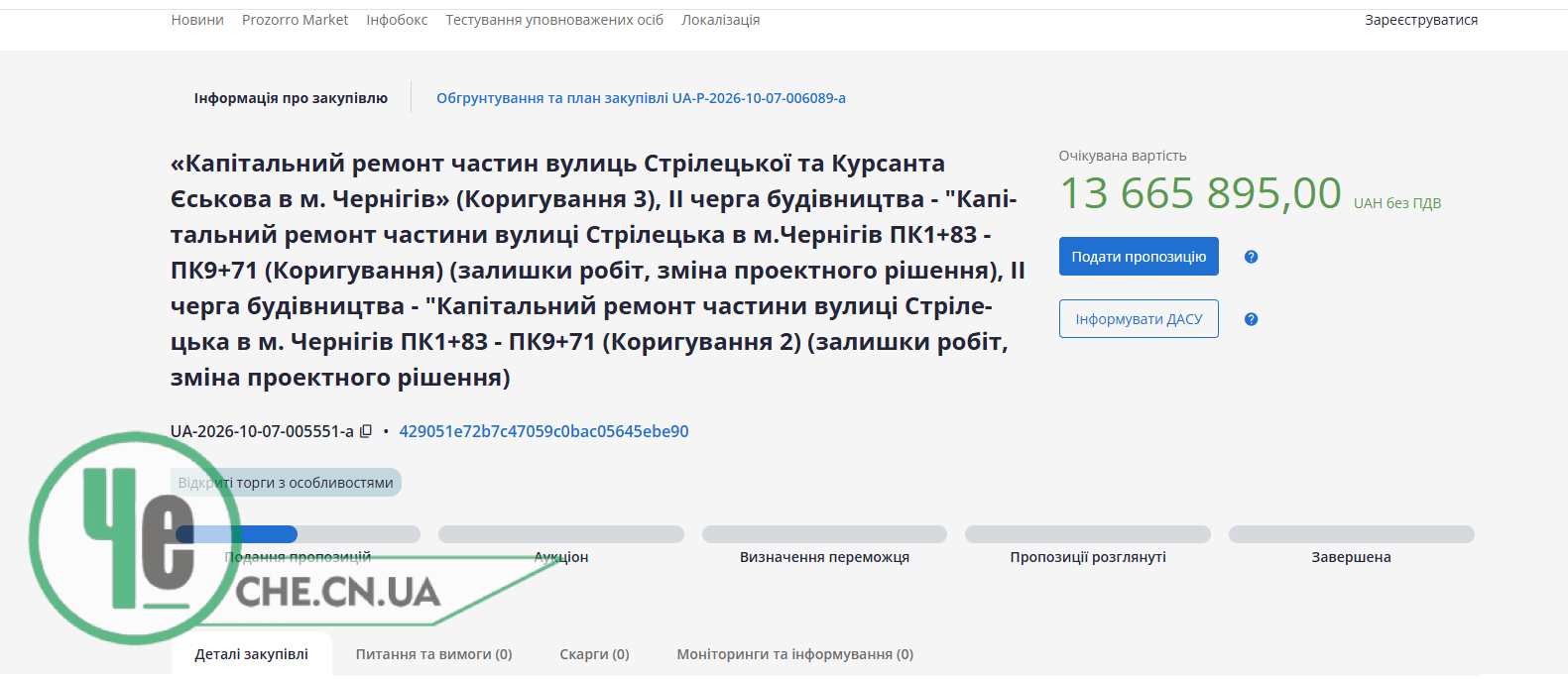Open Тестування уповноважених осіб page
Image resolution: width=1568 pixels, height=679 pixels.
tap(554, 20)
